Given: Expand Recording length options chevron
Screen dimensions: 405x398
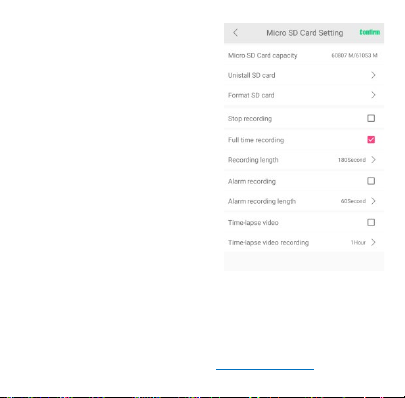Looking at the screenshot, I should tap(373, 160).
